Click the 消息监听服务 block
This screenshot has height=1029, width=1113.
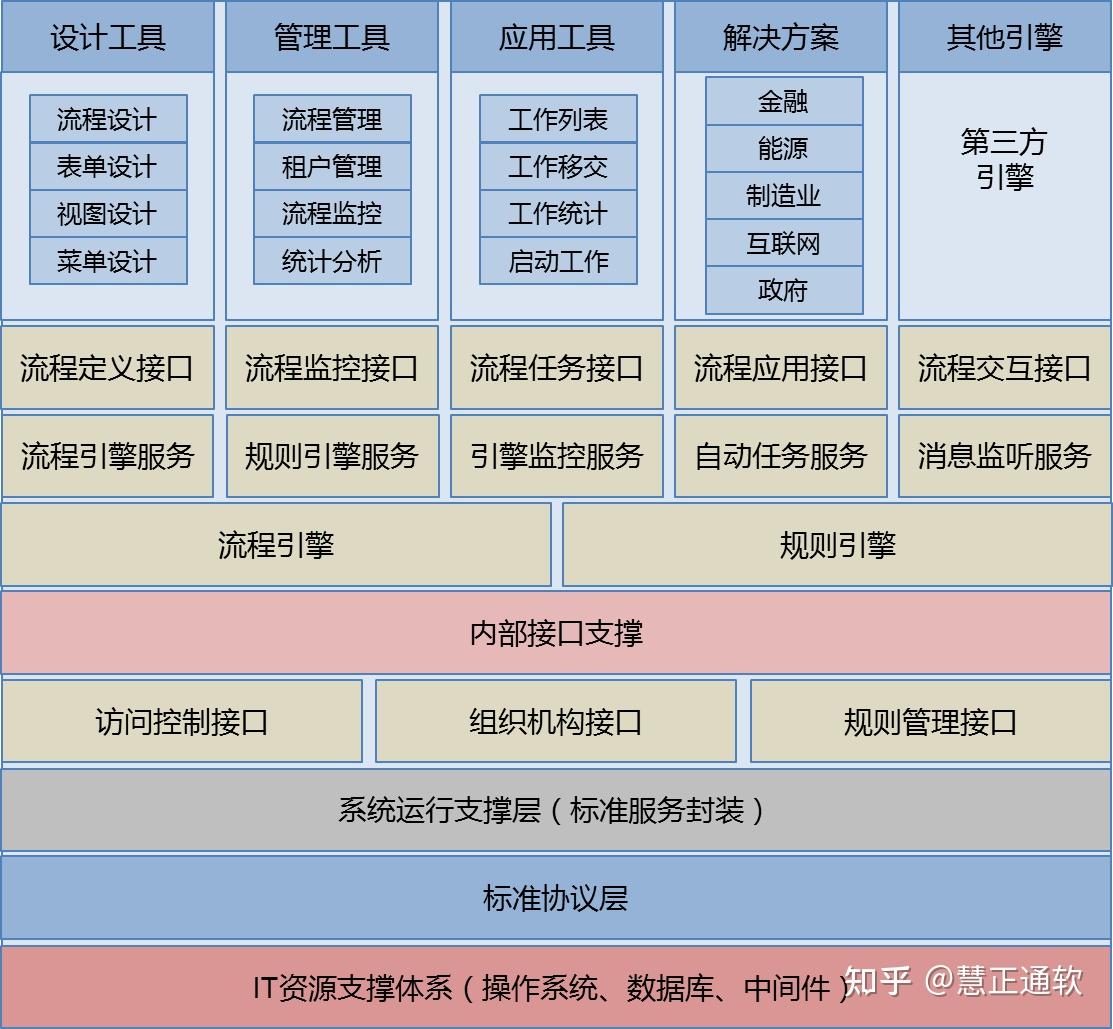pyautogui.click(x=1004, y=456)
